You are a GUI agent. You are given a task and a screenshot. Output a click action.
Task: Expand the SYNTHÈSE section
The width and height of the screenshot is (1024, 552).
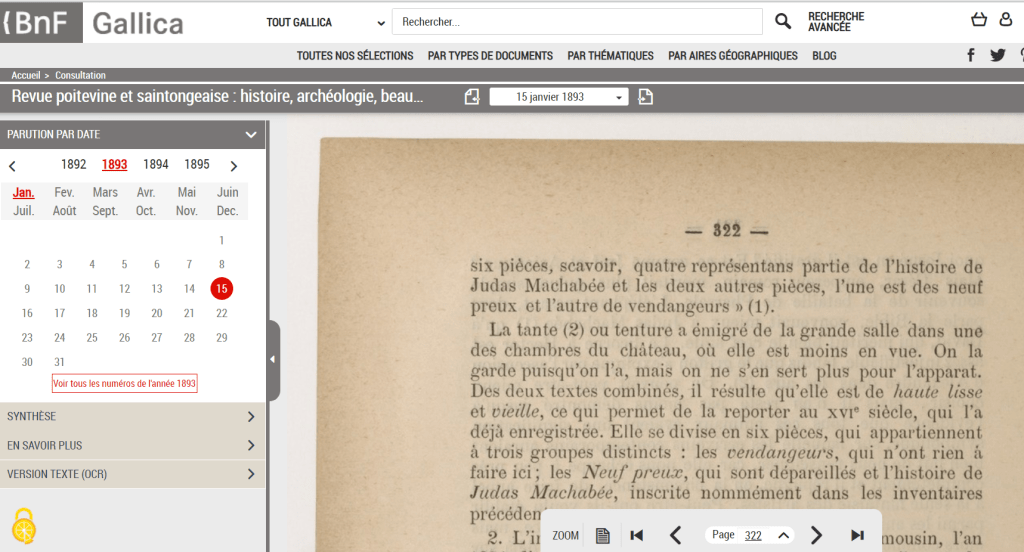coord(132,417)
